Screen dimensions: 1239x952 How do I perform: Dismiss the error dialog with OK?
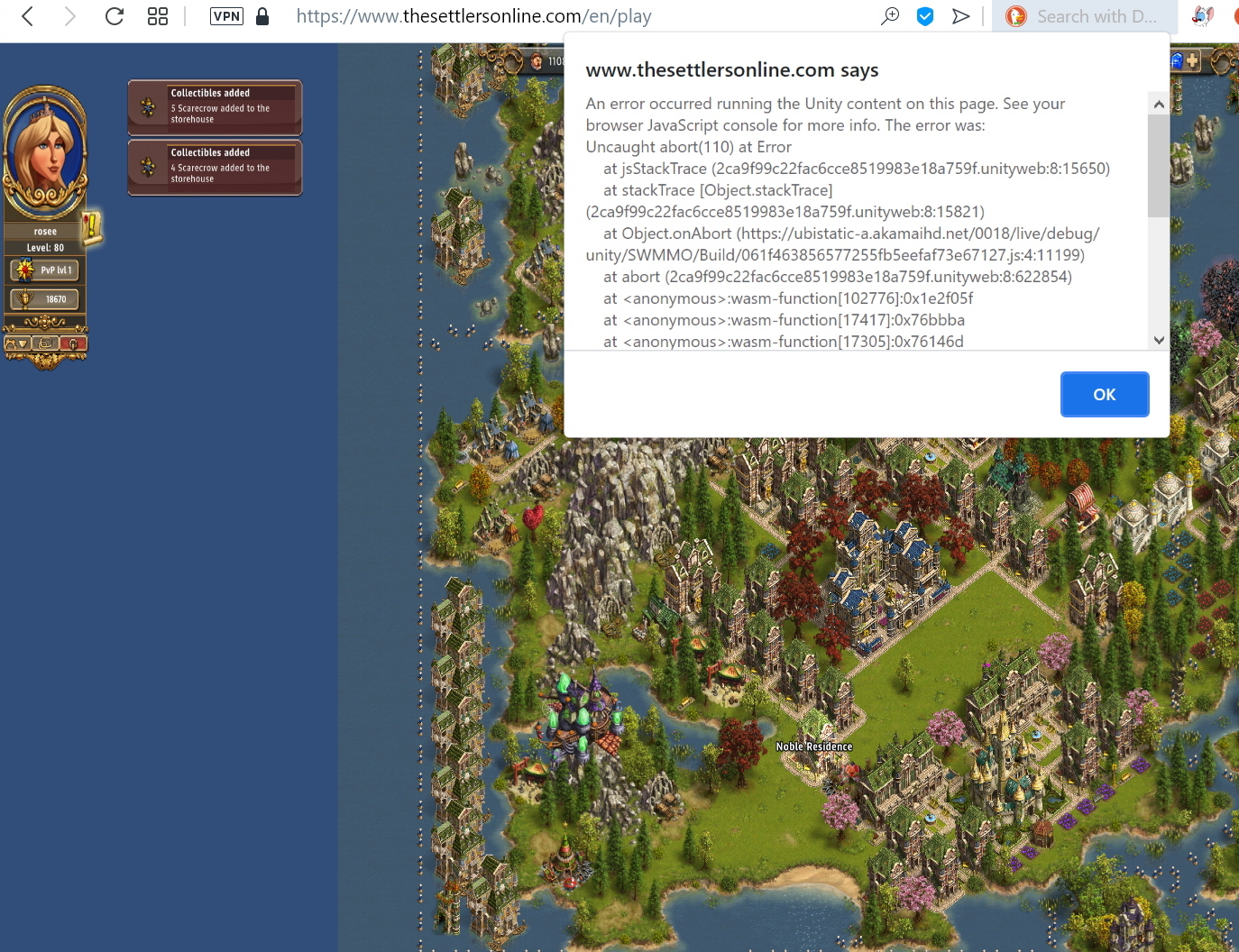pos(1105,394)
